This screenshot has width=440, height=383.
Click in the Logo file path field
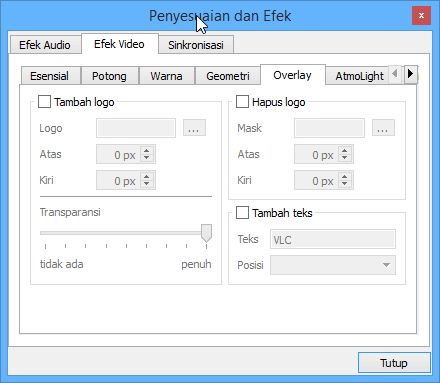click(x=136, y=128)
